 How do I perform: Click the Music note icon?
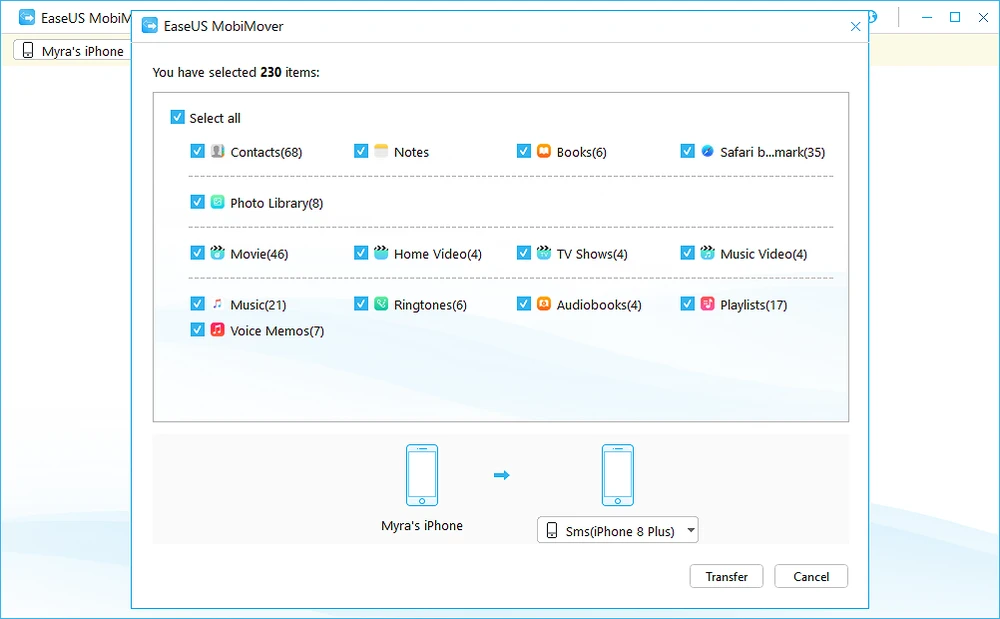click(217, 305)
